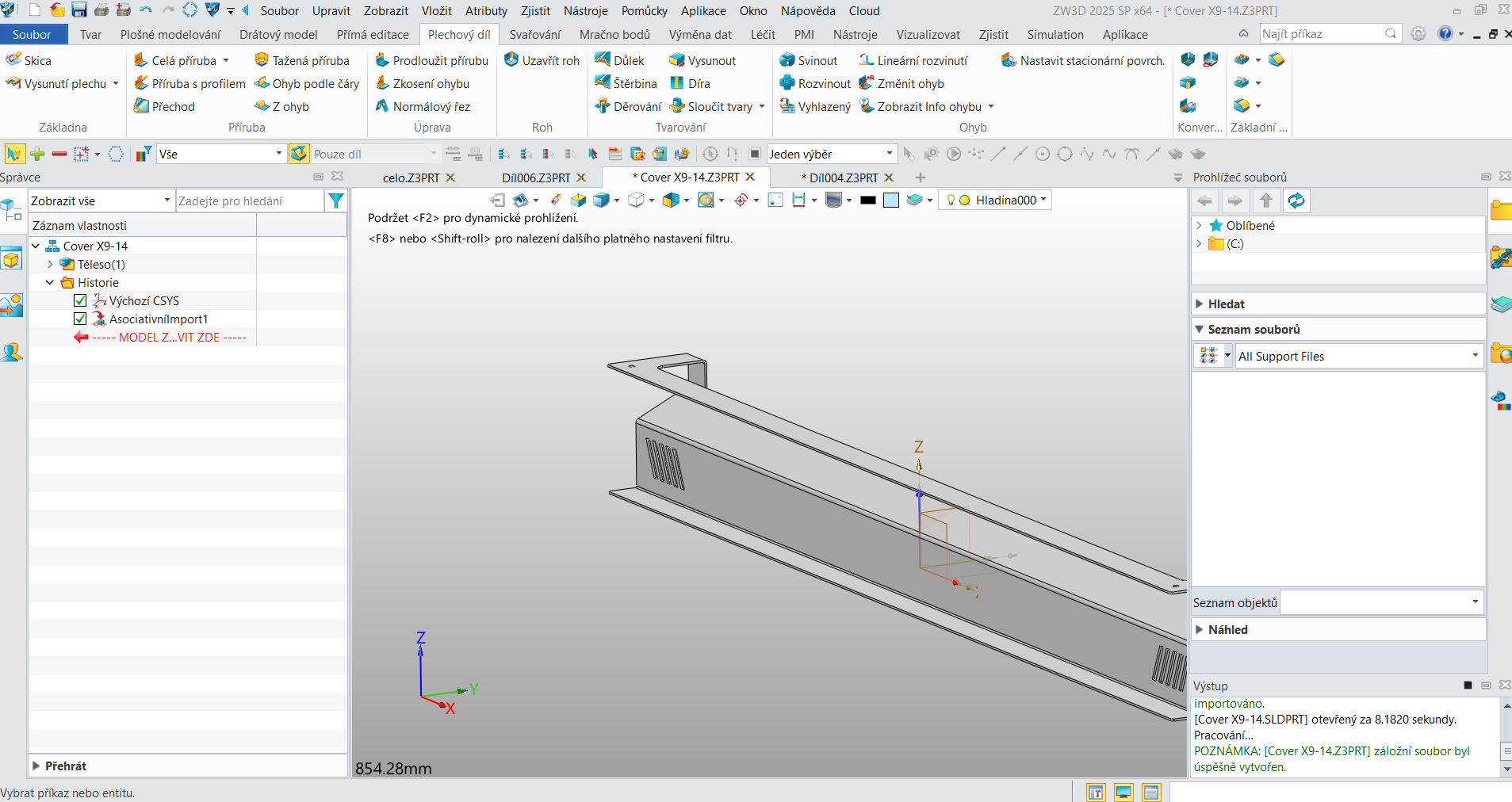Open the Svařování ribbon tab
The height and width of the screenshot is (802, 1512).
(x=534, y=34)
